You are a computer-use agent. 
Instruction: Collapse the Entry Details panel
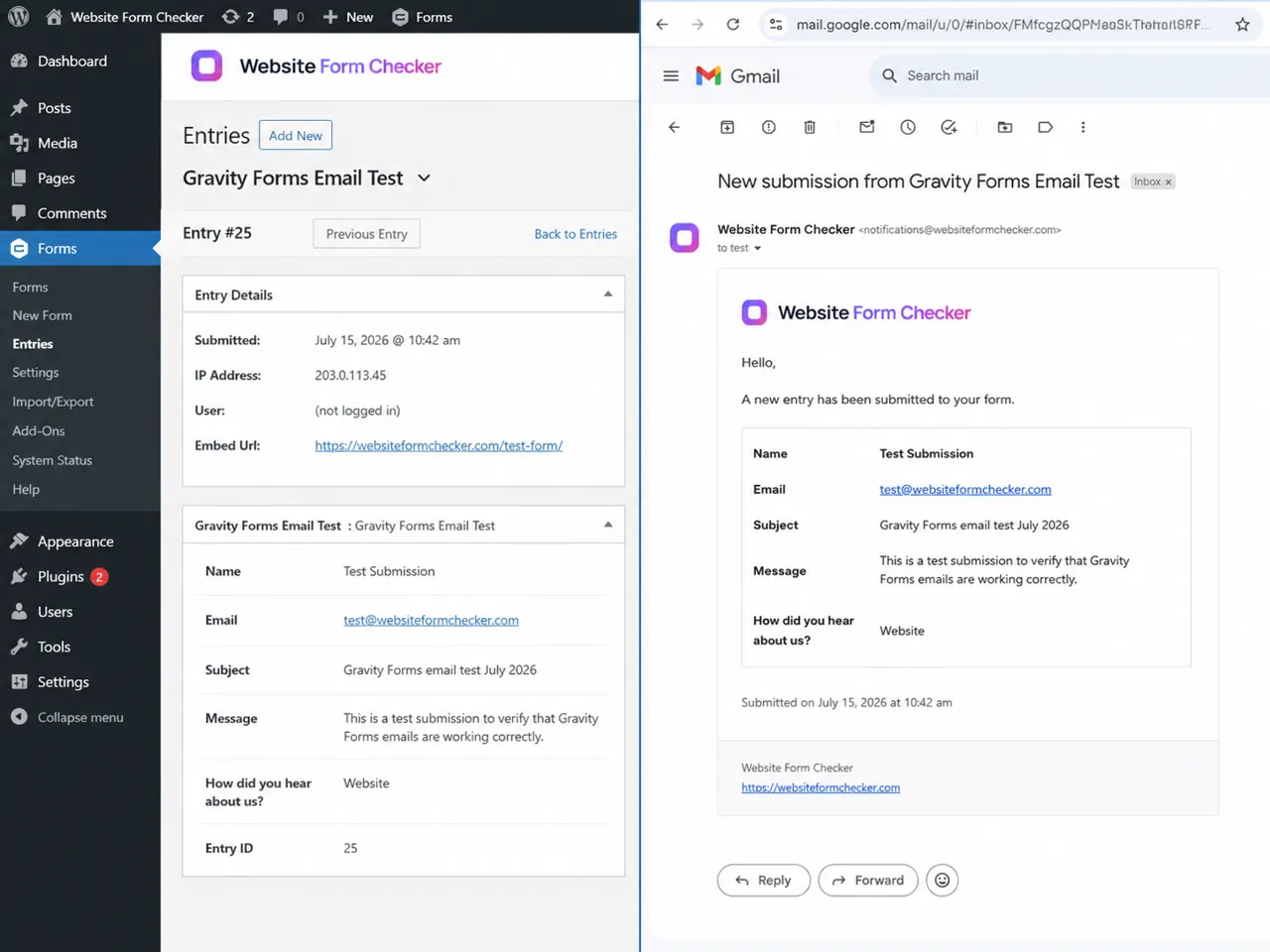(608, 295)
